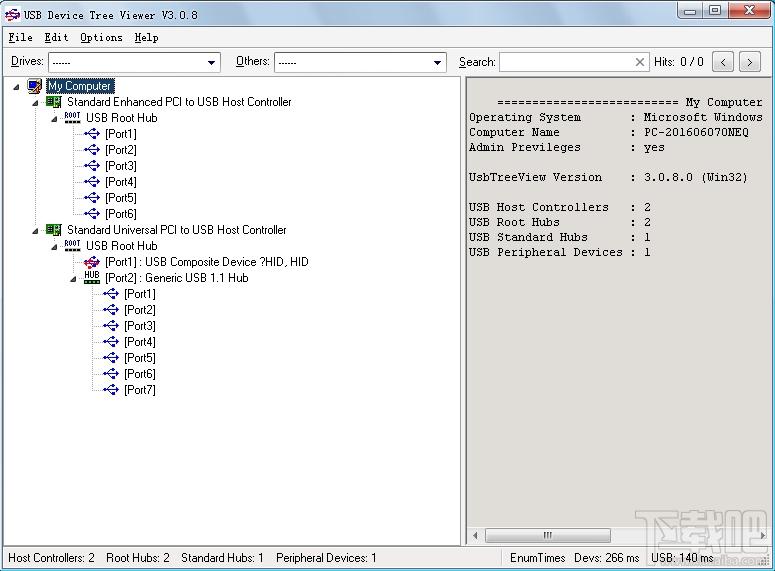Open the Edit menu
The height and width of the screenshot is (571, 775).
(x=56, y=38)
